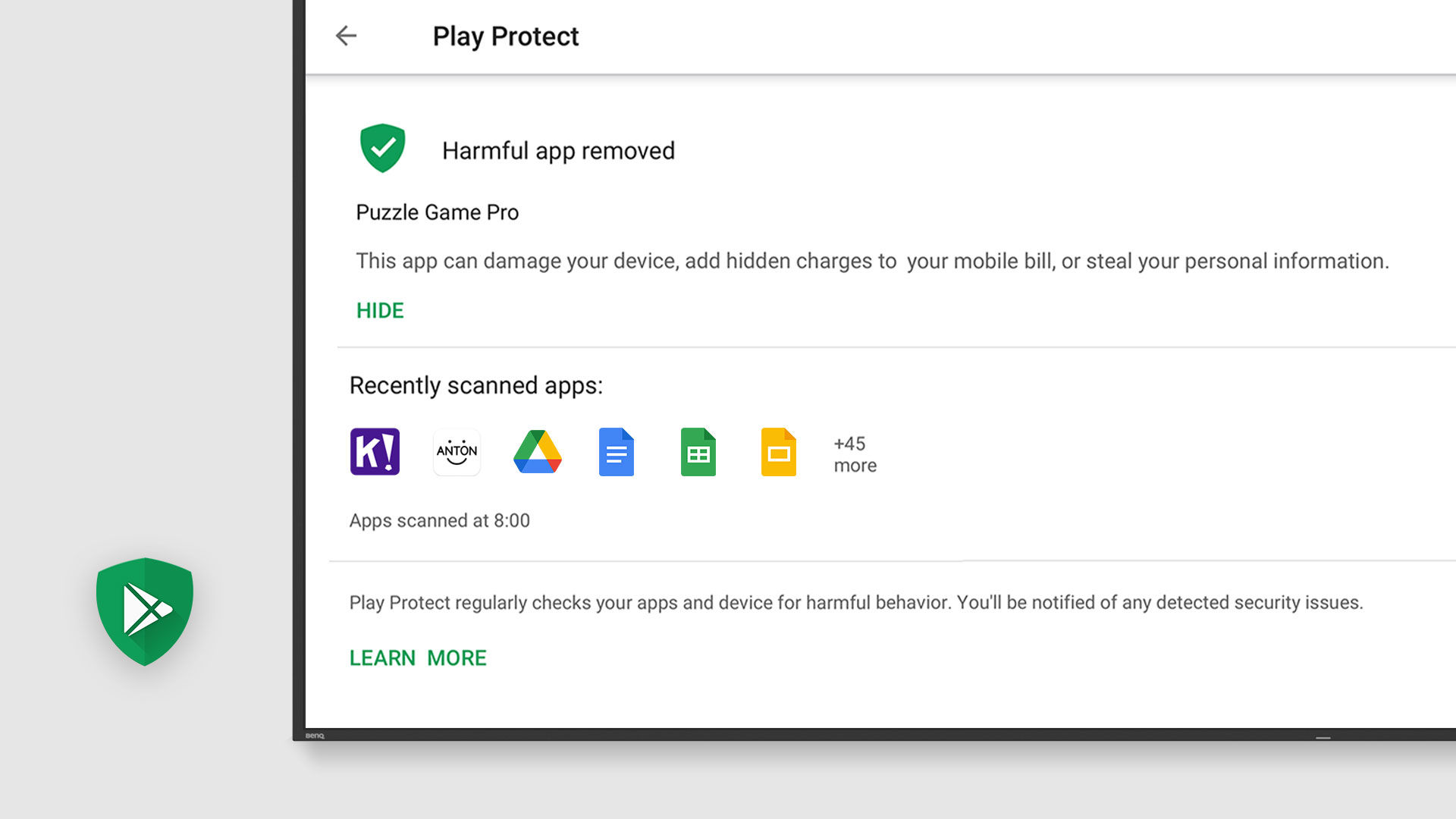The height and width of the screenshot is (819, 1456).
Task: Click LEARN MORE for Play Protect info
Action: click(x=417, y=658)
